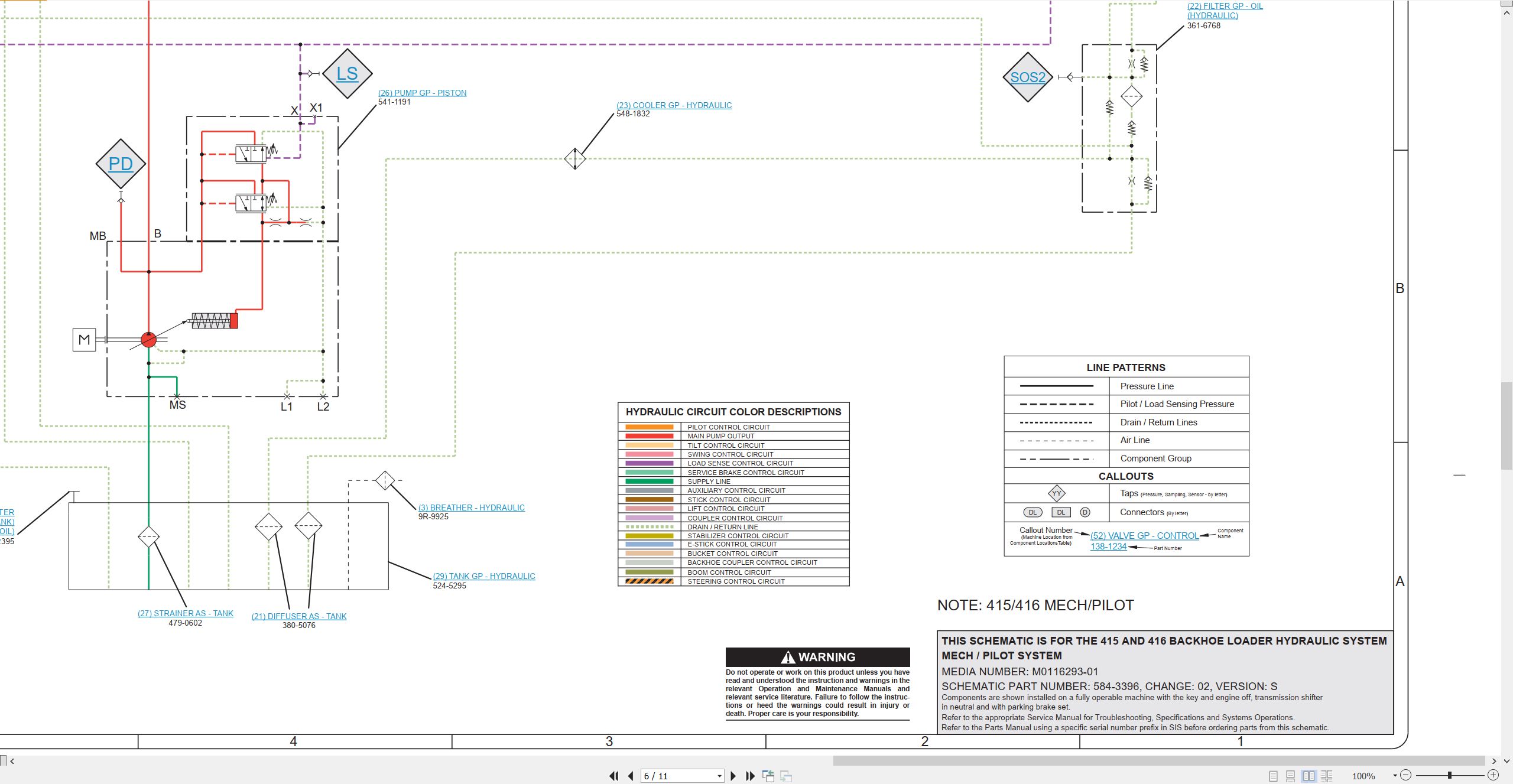Click the LS pressure tap diamond
Viewport: 1513px width, 784px height.
coord(348,74)
